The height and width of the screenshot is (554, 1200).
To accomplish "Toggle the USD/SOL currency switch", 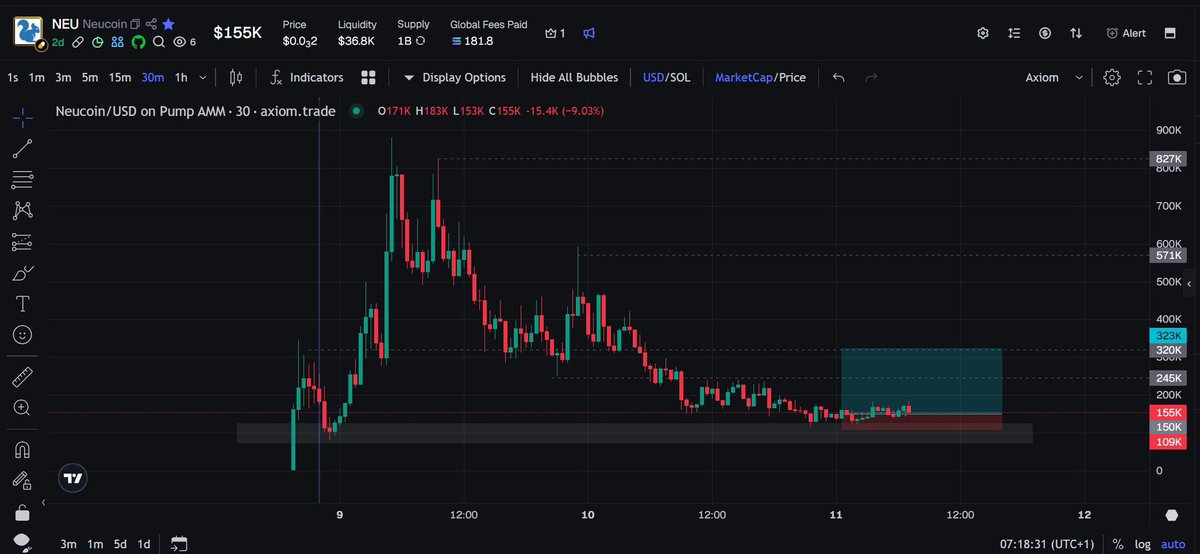I will click(x=666, y=77).
